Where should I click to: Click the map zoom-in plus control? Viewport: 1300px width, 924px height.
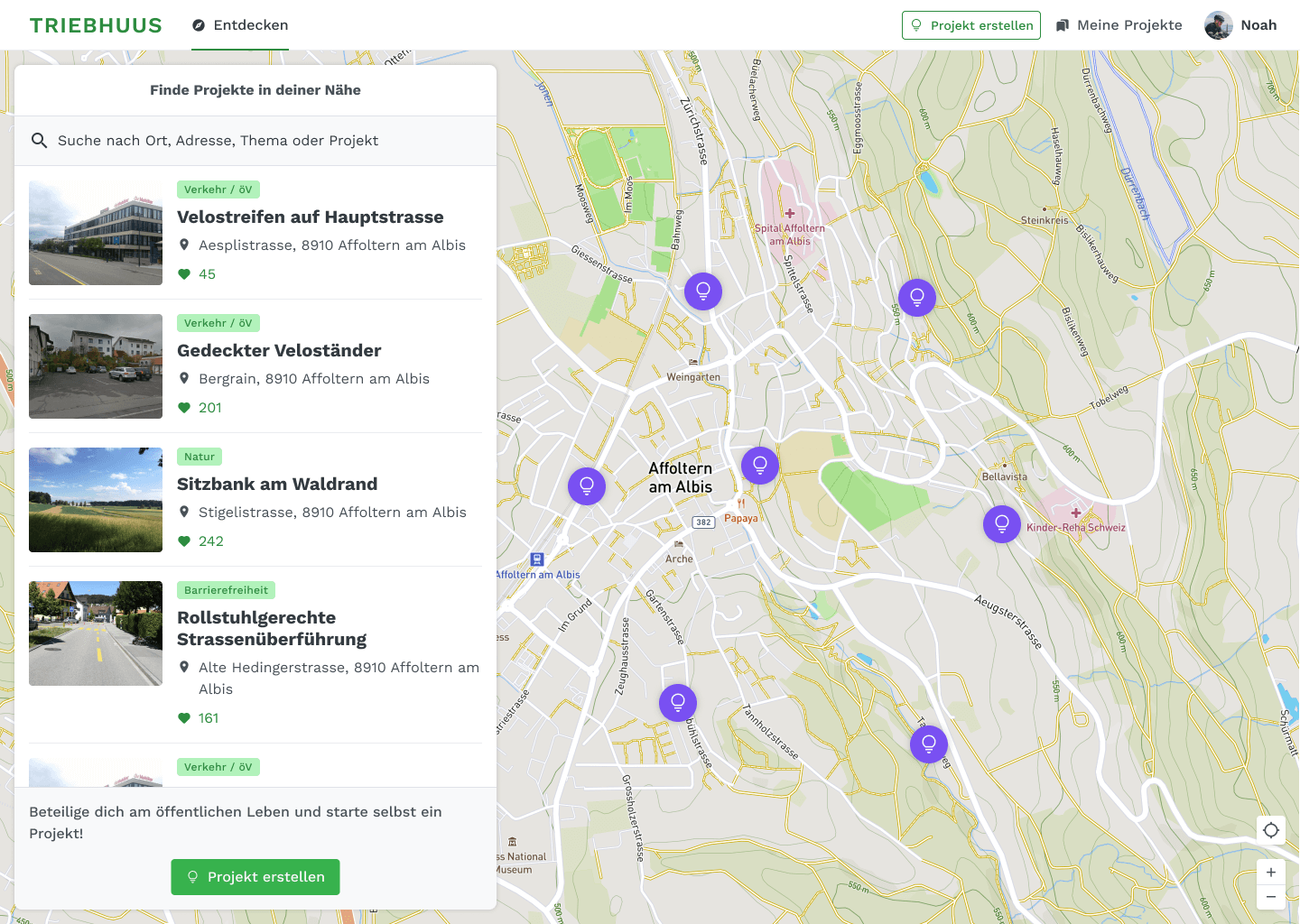[1271, 872]
